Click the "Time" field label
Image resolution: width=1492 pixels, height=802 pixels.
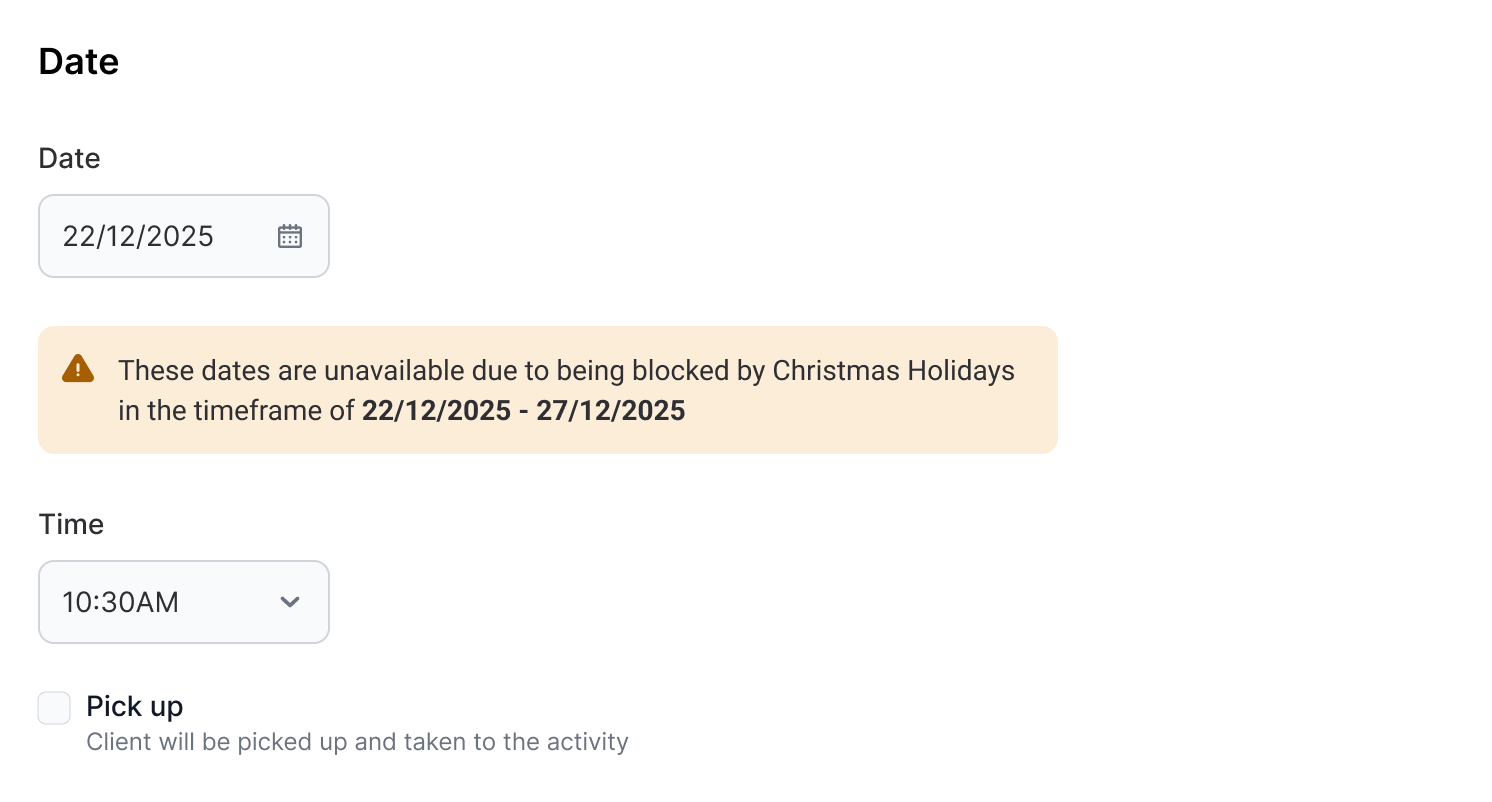pyautogui.click(x=71, y=524)
